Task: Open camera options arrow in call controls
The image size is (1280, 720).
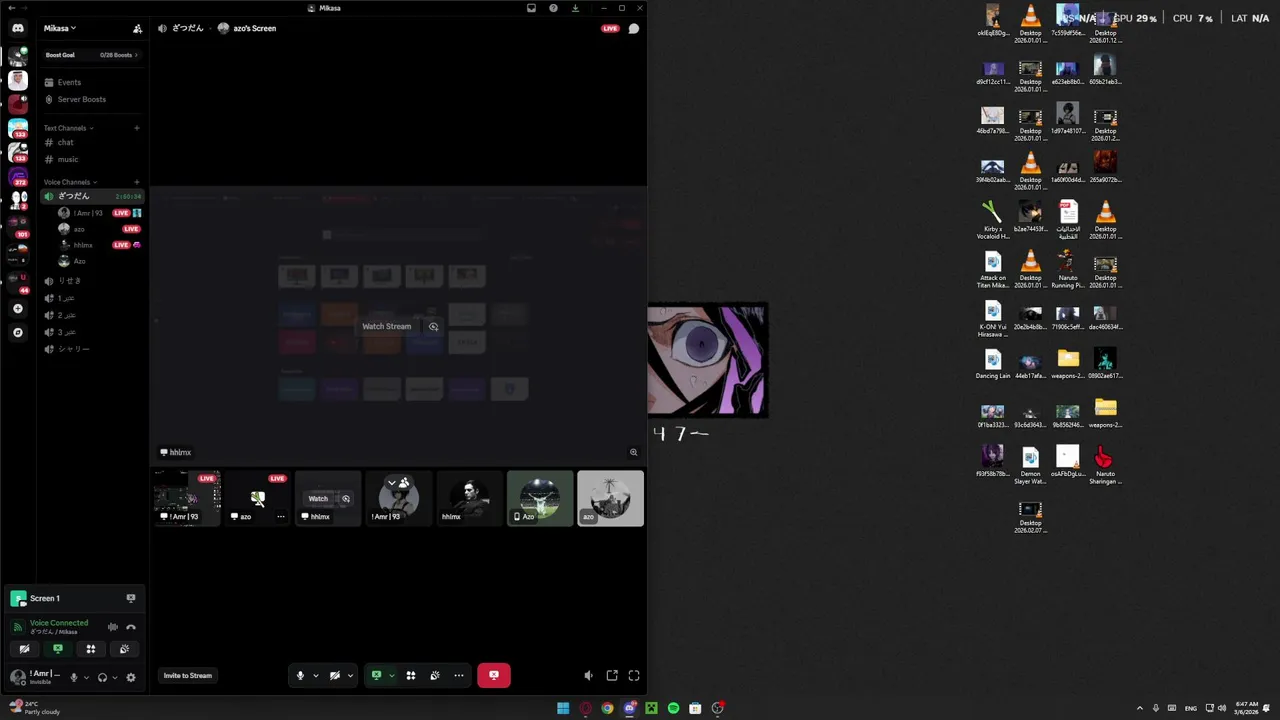Action: click(350, 676)
